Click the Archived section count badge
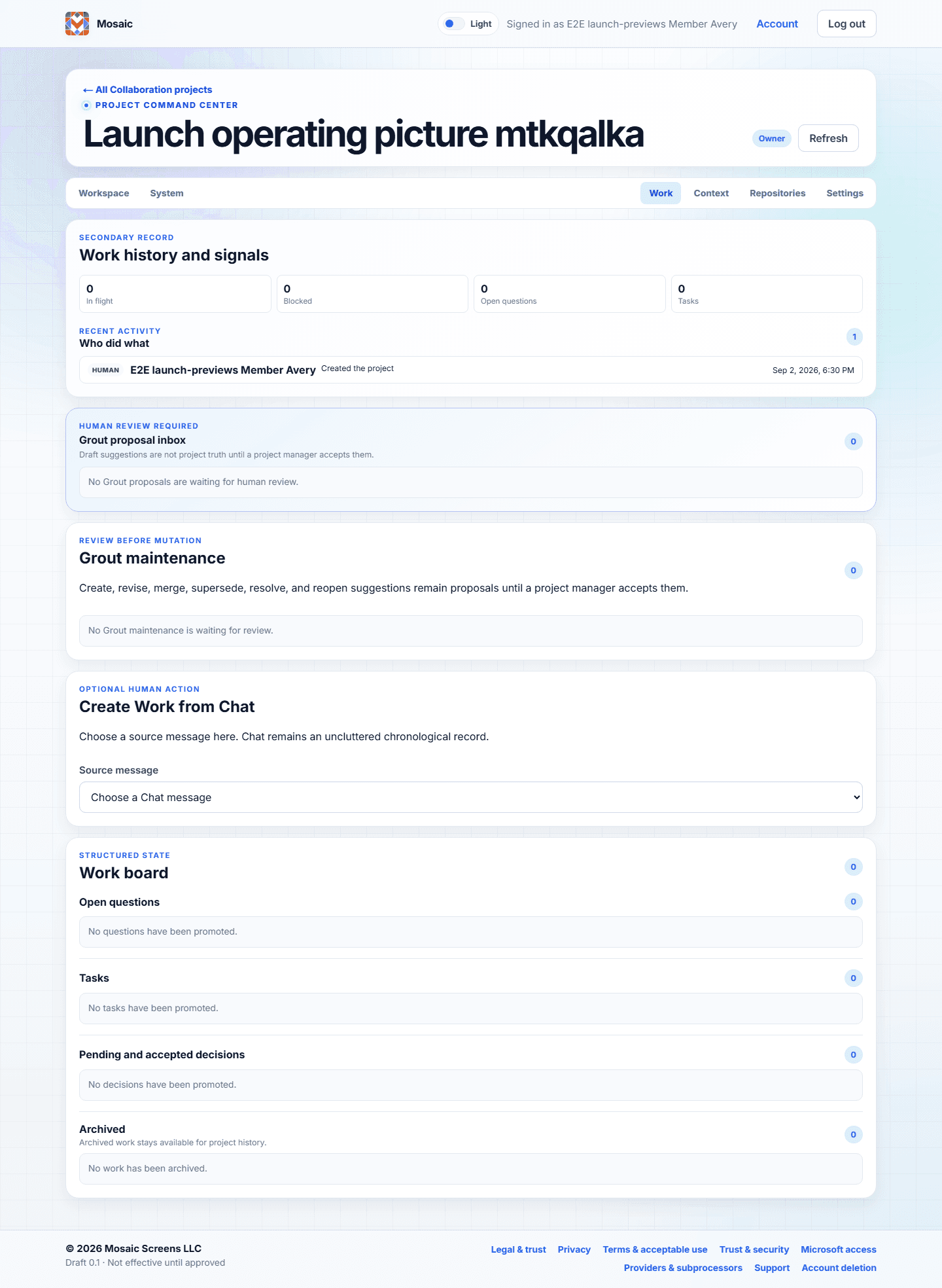The width and height of the screenshot is (942, 1288). tap(854, 1134)
